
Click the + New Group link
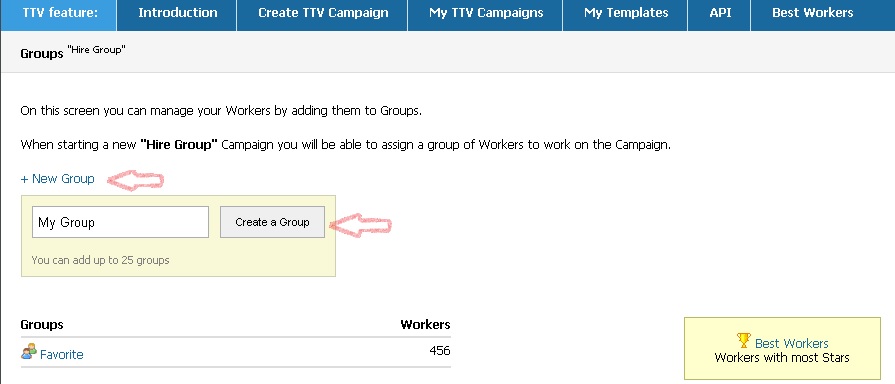coord(57,179)
